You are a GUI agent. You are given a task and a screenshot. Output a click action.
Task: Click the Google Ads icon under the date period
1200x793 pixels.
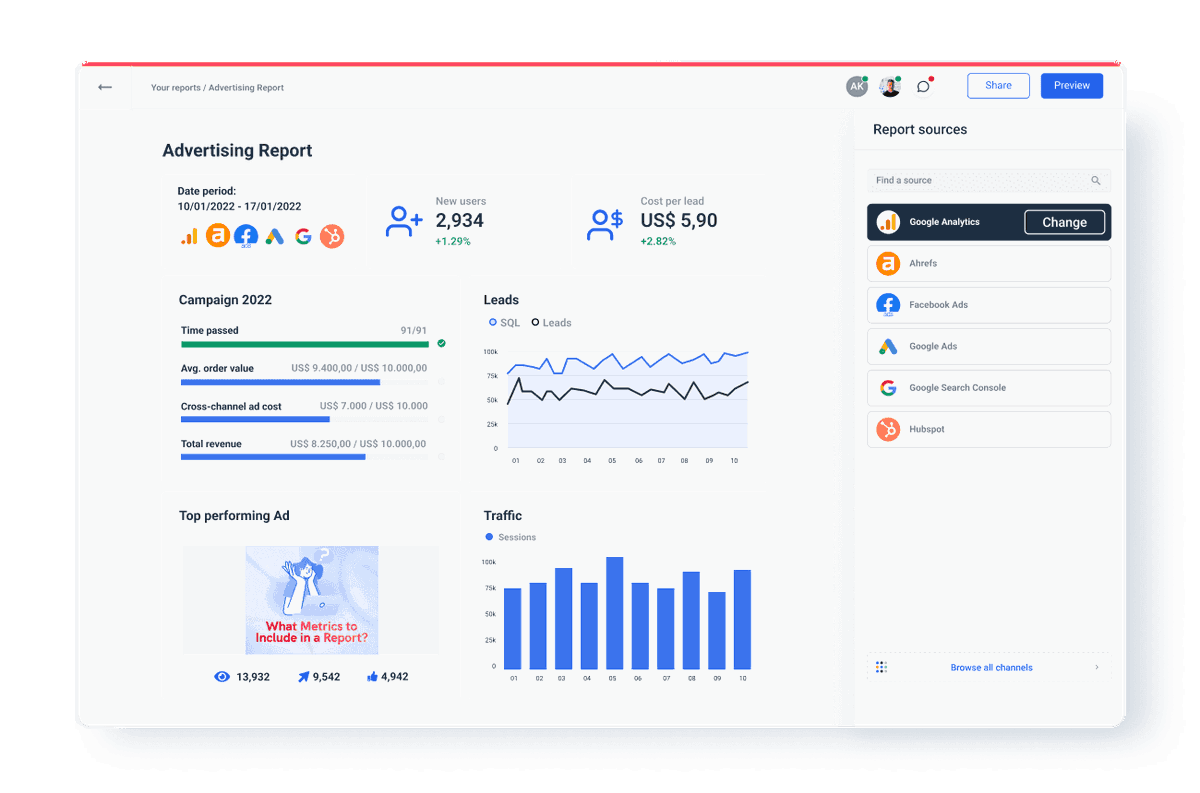coord(275,236)
